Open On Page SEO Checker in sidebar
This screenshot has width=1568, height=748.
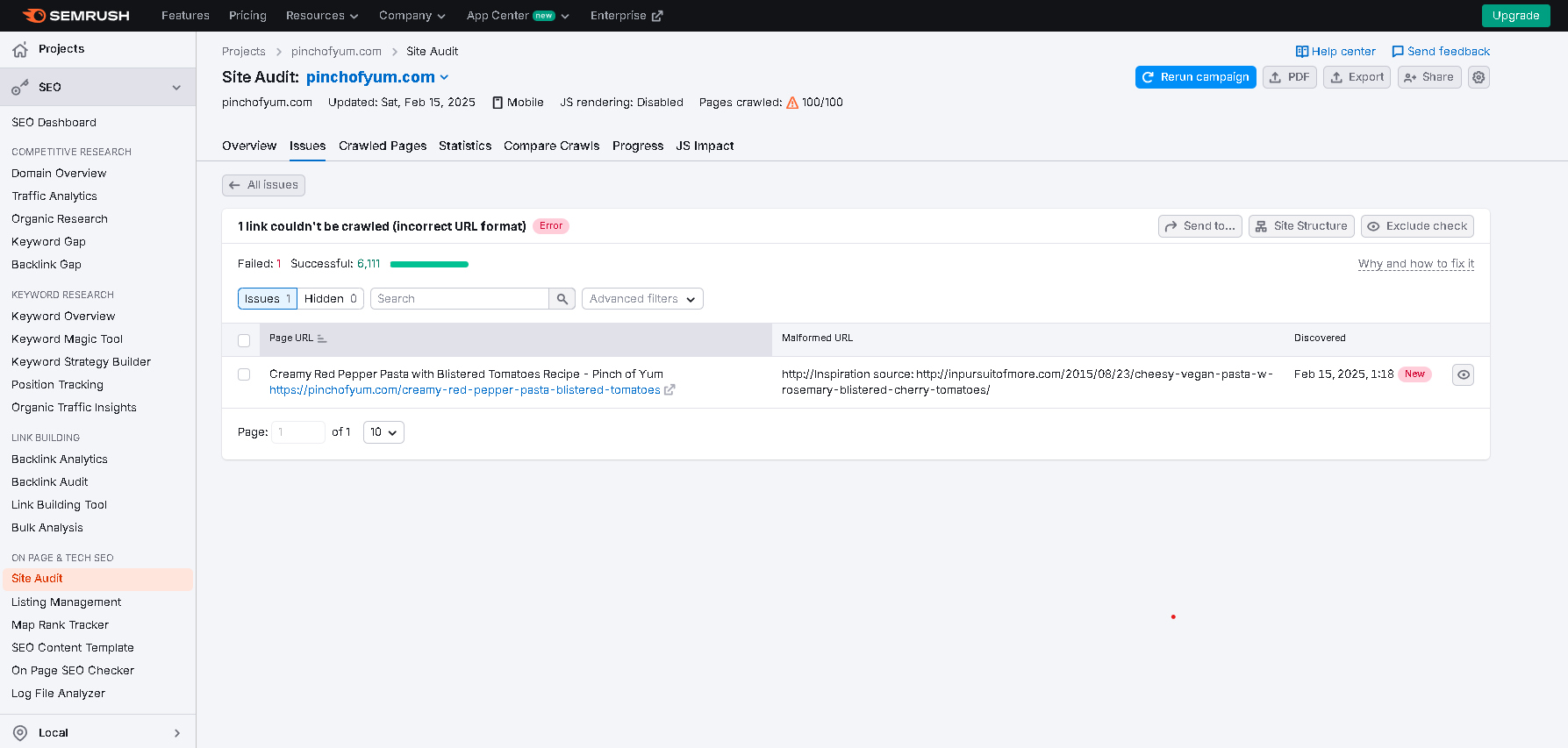(73, 671)
